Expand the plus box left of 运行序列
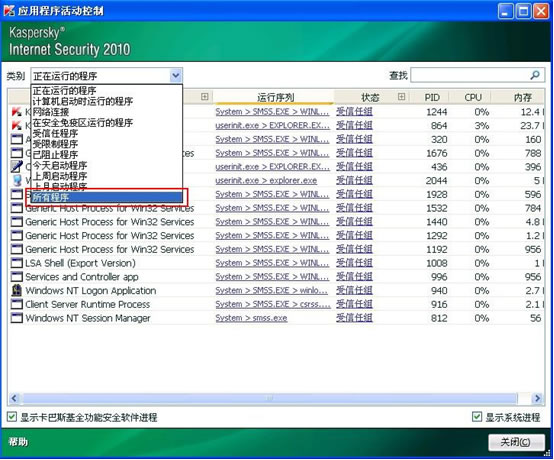 click(x=204, y=96)
